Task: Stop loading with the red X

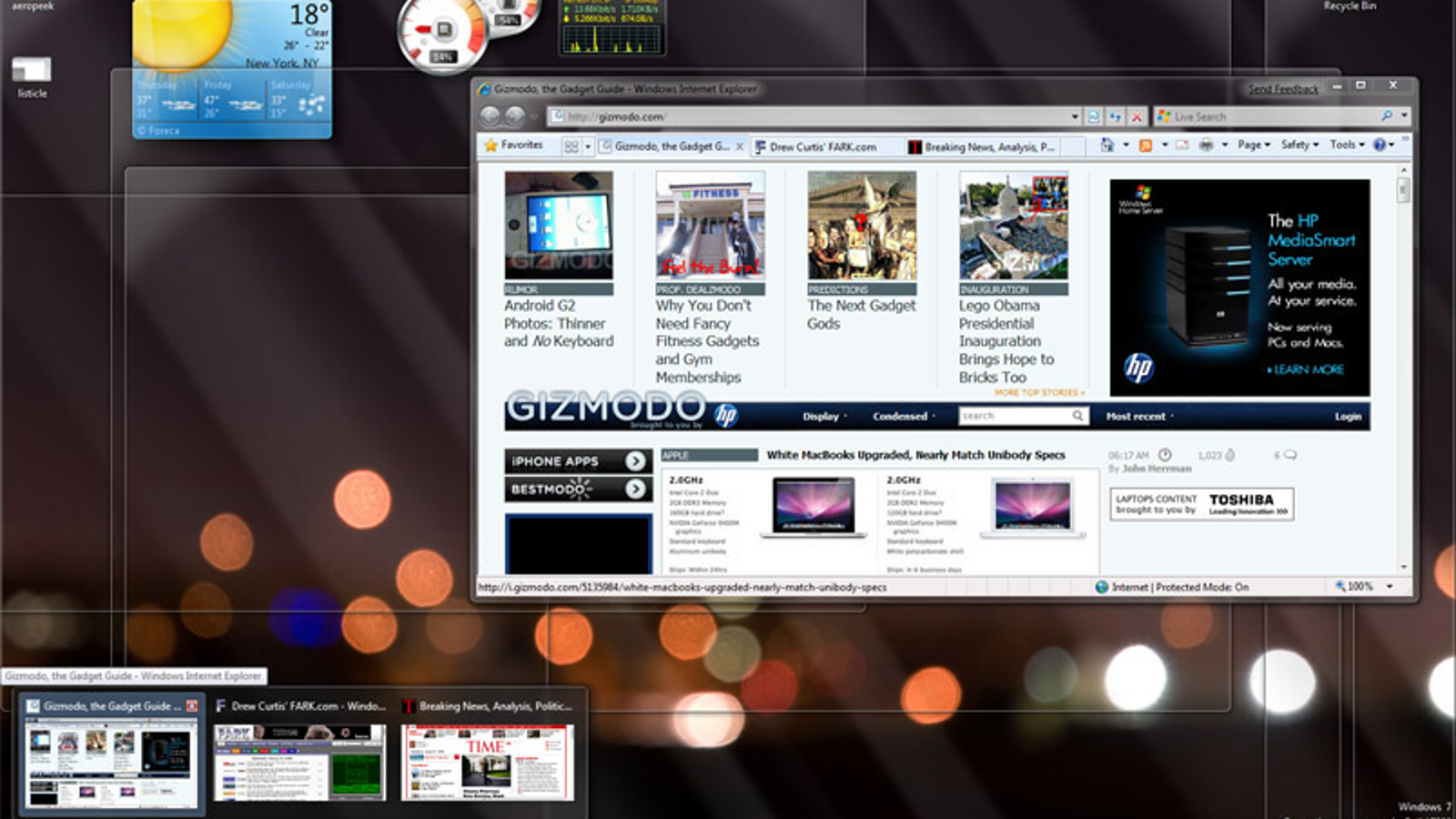Action: (1136, 116)
